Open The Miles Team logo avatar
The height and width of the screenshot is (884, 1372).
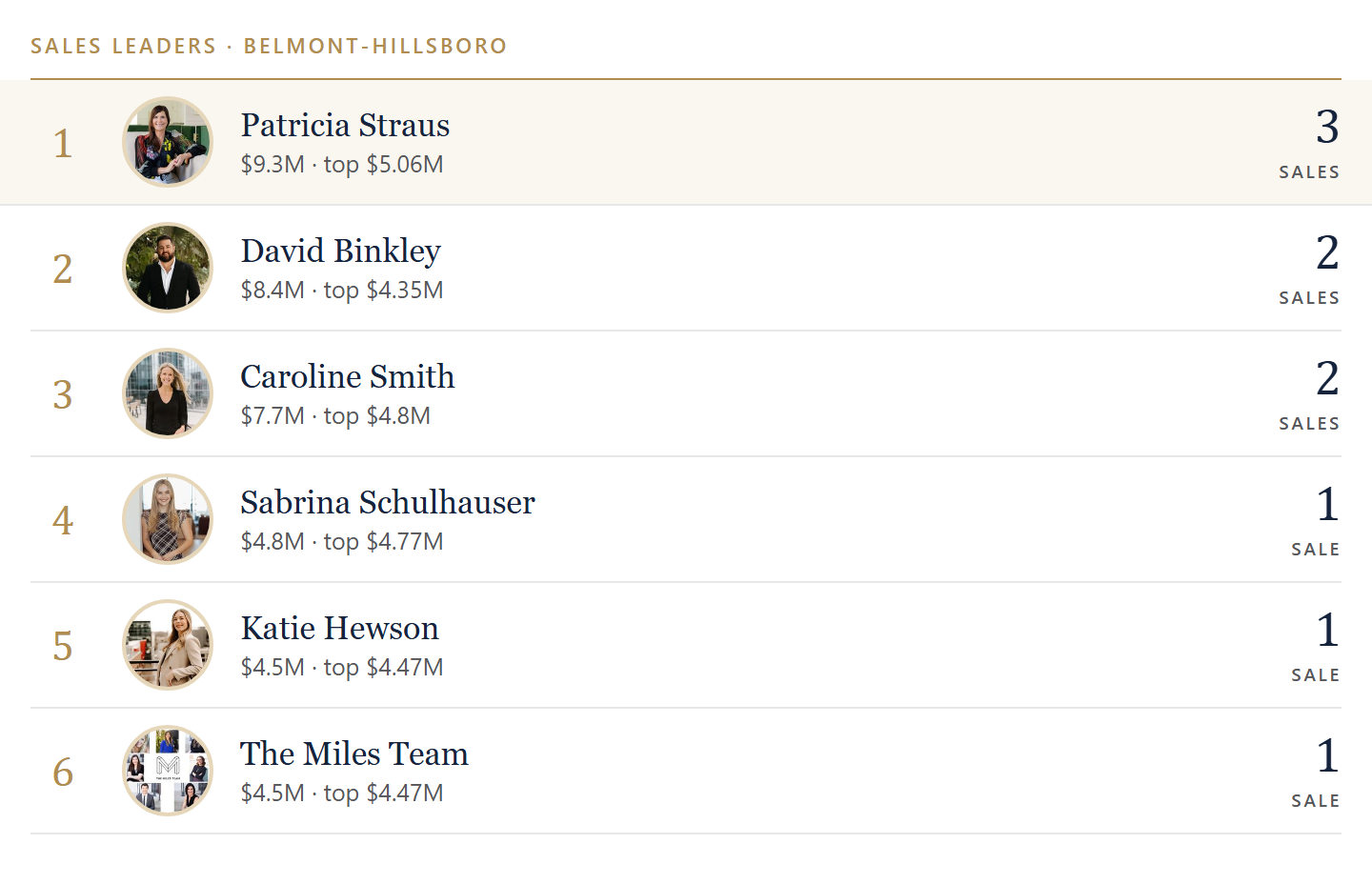tap(168, 771)
